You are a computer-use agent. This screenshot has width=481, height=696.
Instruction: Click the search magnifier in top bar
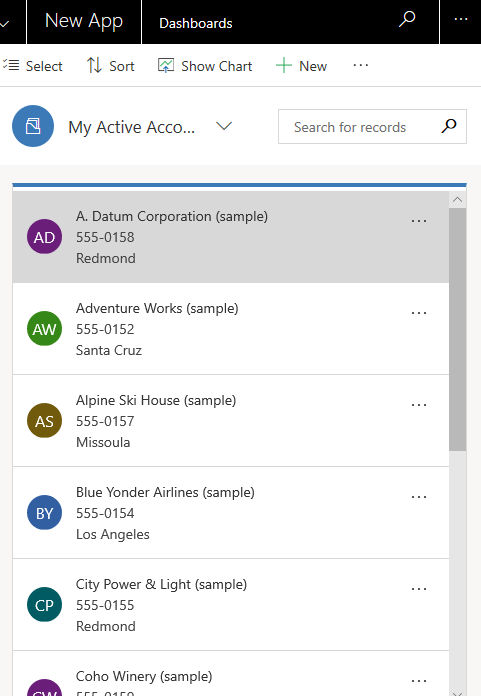(x=407, y=19)
